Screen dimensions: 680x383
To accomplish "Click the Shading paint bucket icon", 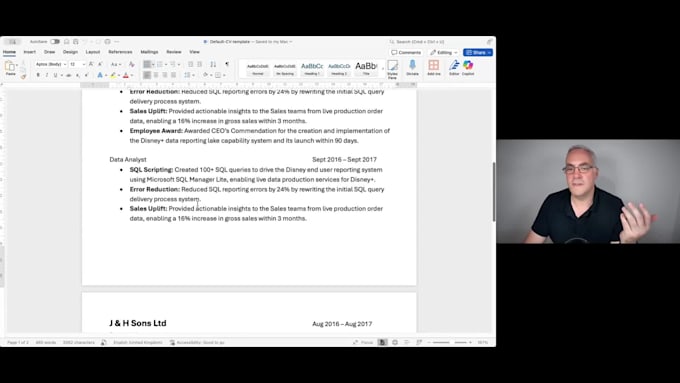I will click(x=205, y=75).
